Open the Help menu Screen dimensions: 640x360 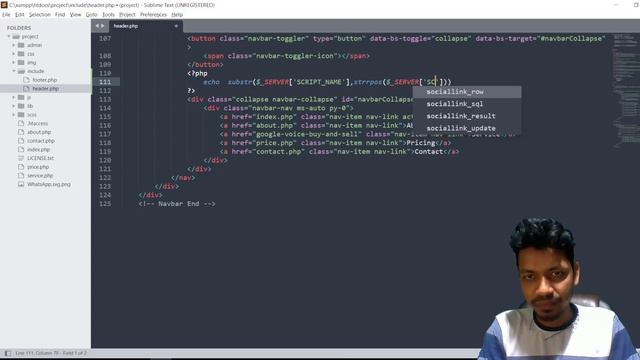177,14
